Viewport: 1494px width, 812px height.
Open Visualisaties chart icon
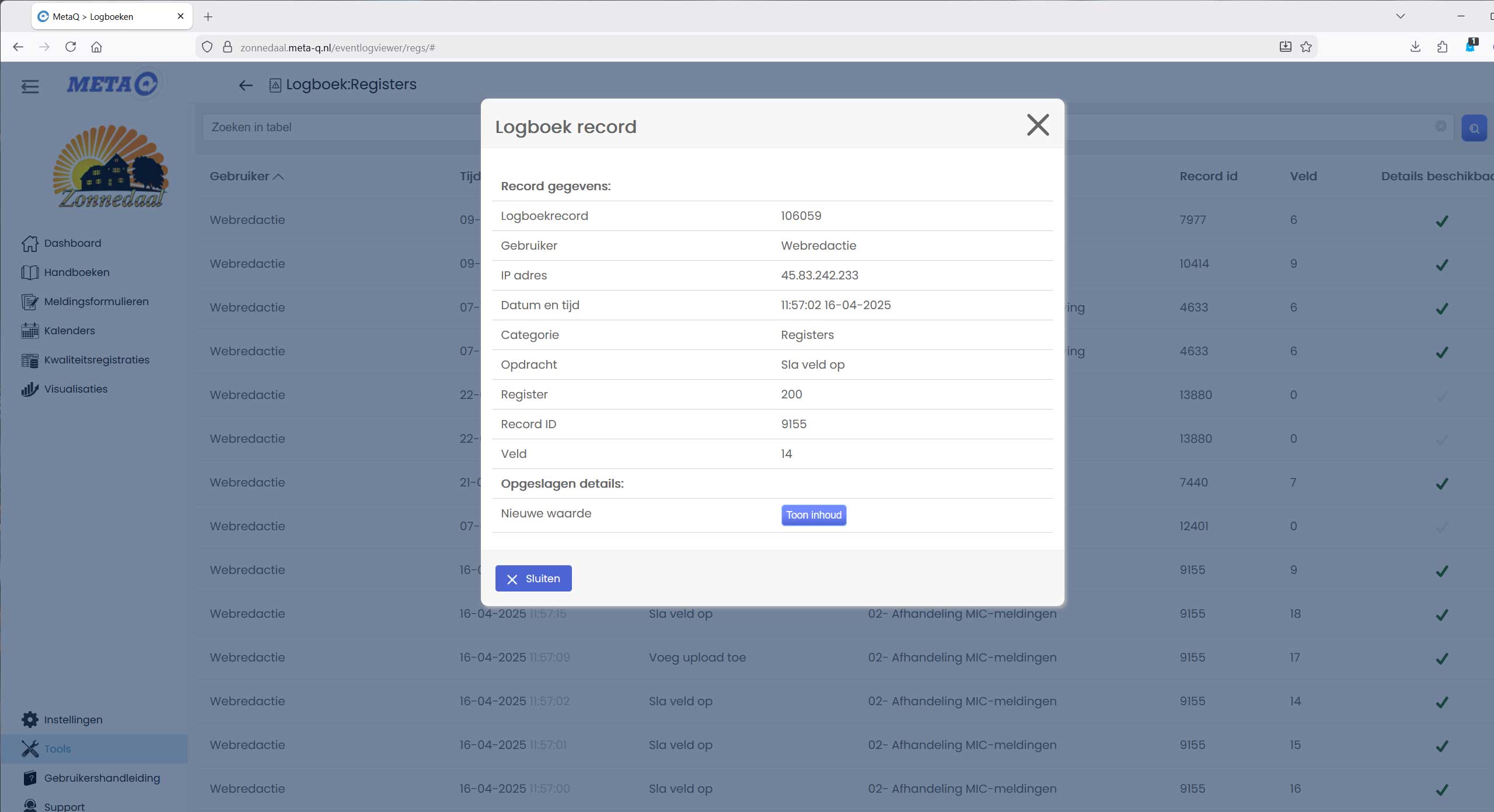[30, 389]
